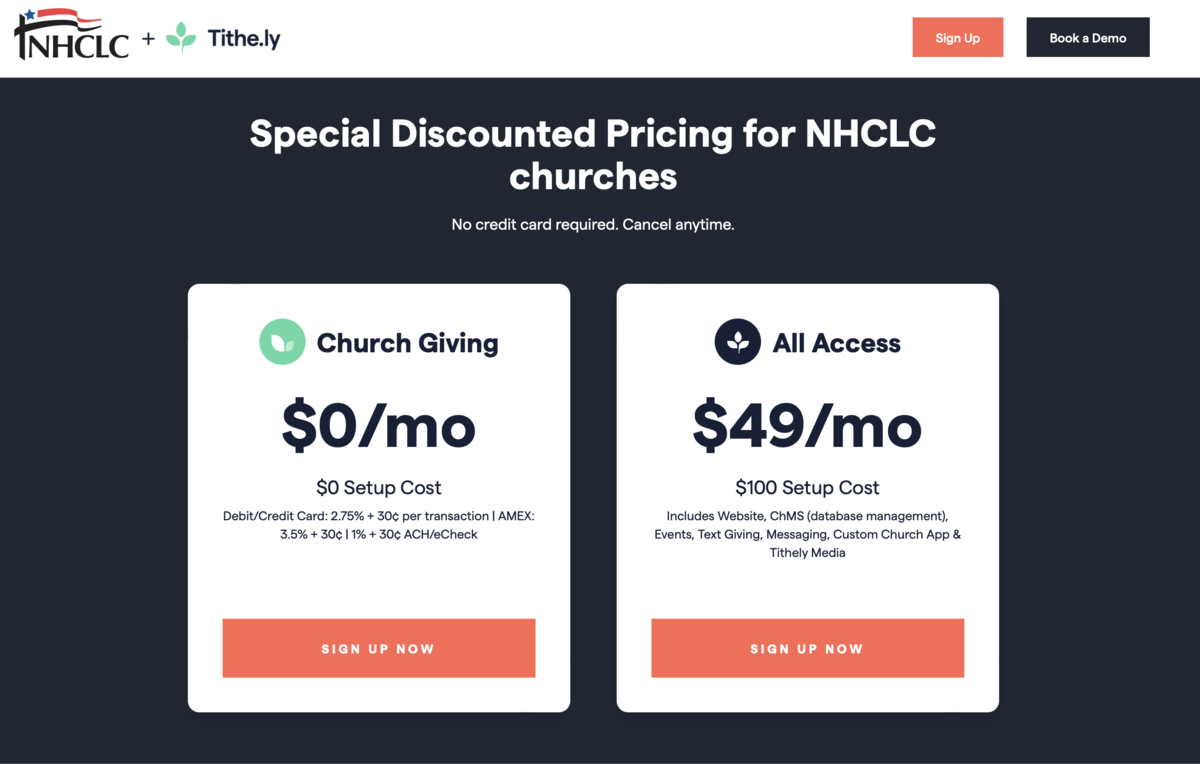Click SIGN UP NOW under Church Giving
This screenshot has height=764, width=1200.
[378, 648]
